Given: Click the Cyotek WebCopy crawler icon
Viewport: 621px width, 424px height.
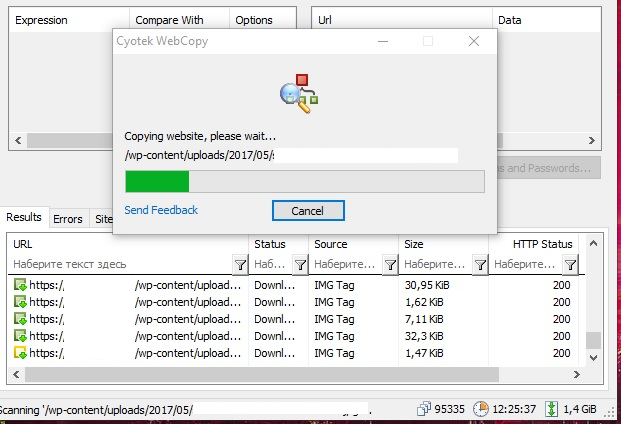Looking at the screenshot, I should tap(299, 93).
